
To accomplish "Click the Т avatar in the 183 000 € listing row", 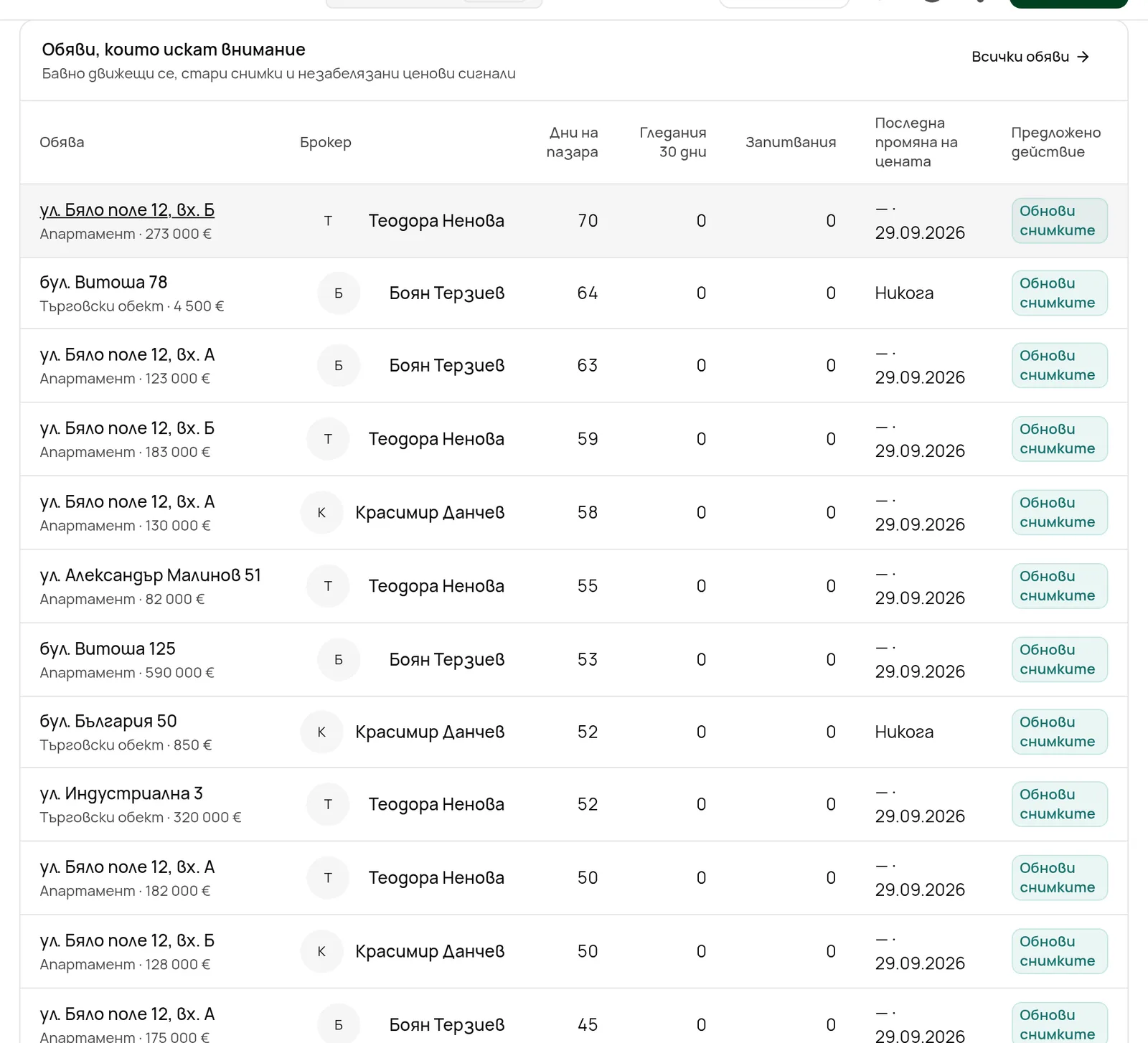I will coord(328,439).
